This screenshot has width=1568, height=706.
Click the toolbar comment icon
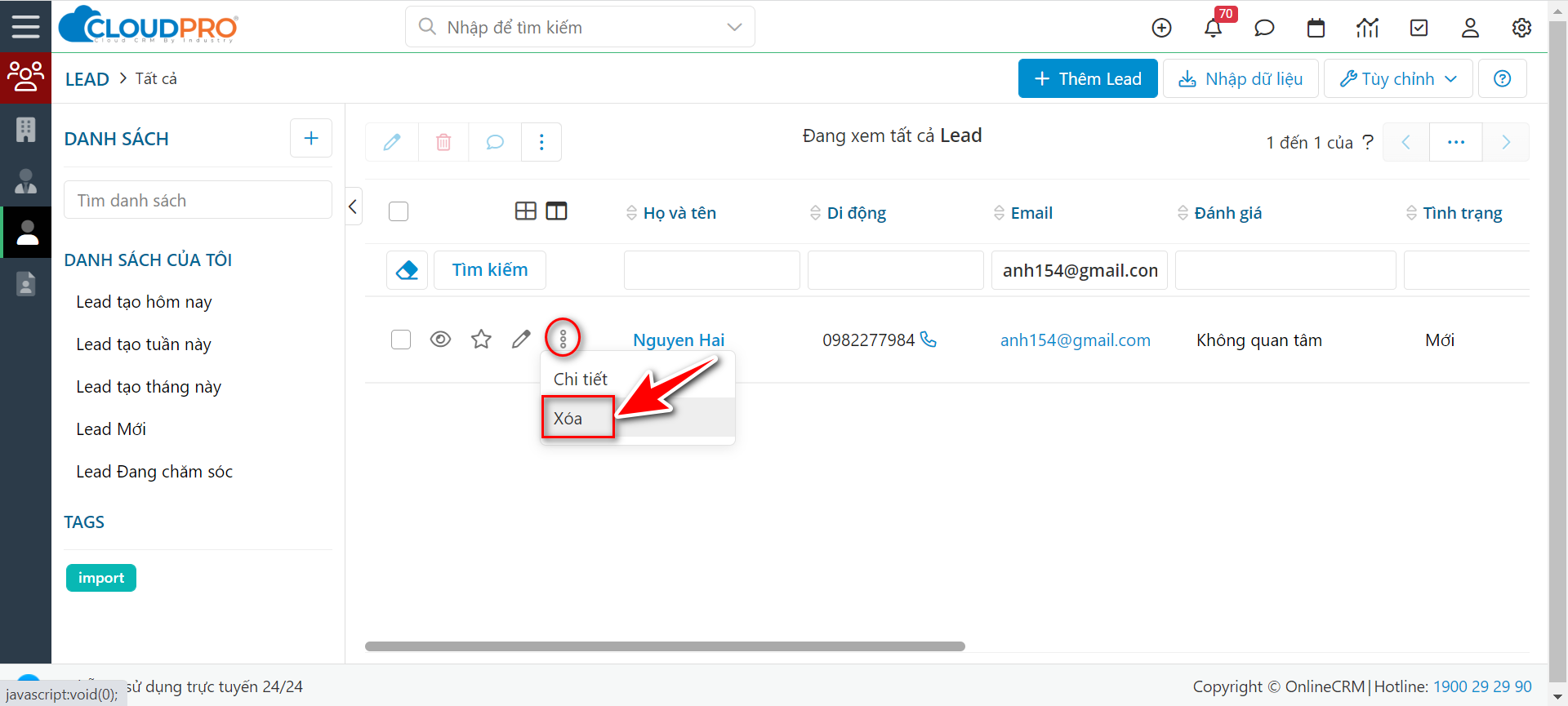(495, 142)
